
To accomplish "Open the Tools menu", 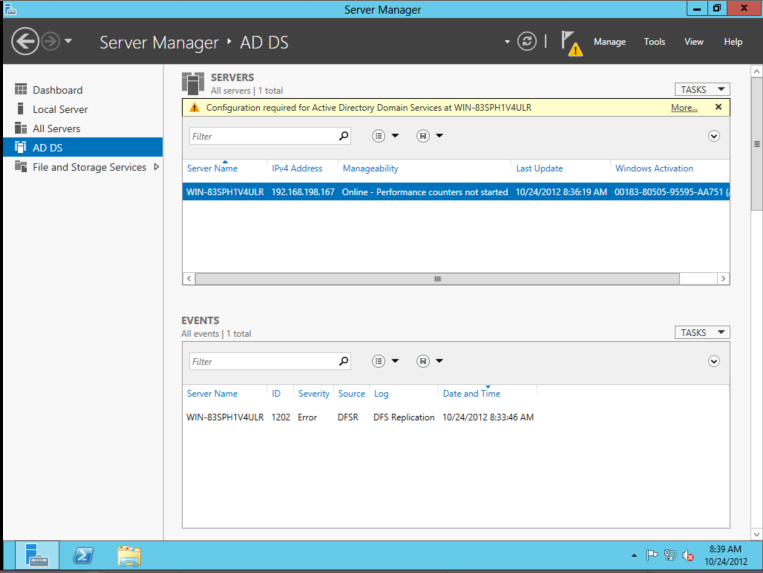I will (654, 42).
